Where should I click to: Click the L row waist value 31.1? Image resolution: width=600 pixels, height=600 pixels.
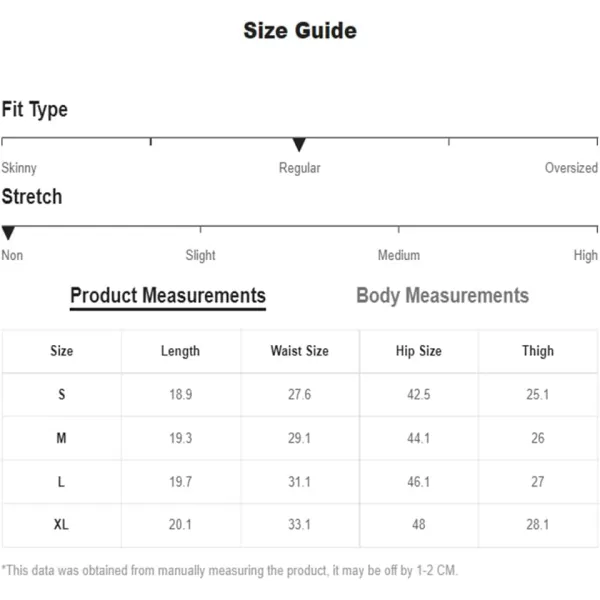coord(300,481)
